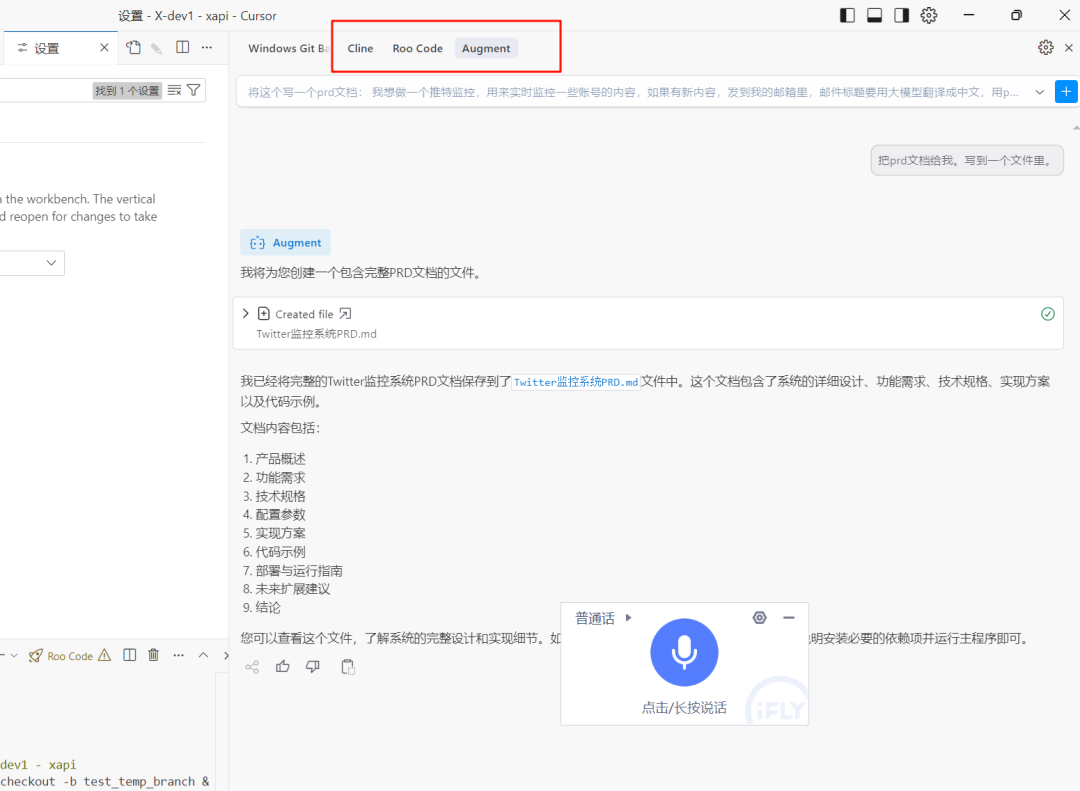The width and height of the screenshot is (1080, 791).
Task: Open the settings JSON file icon
Action: [x=134, y=48]
